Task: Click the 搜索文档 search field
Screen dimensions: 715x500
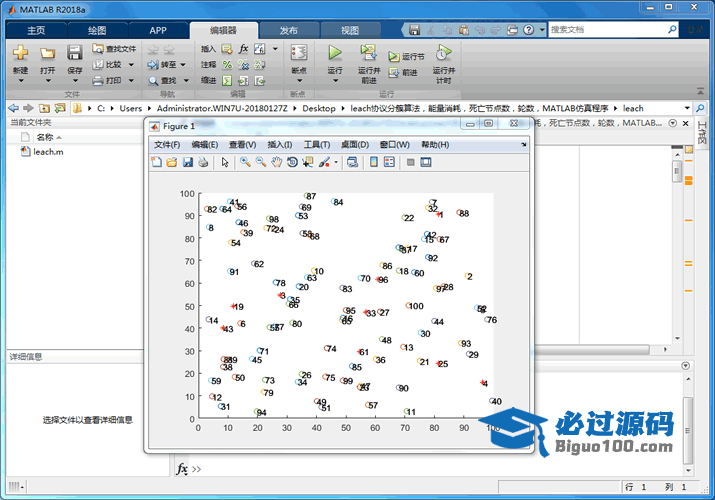Action: (607, 30)
